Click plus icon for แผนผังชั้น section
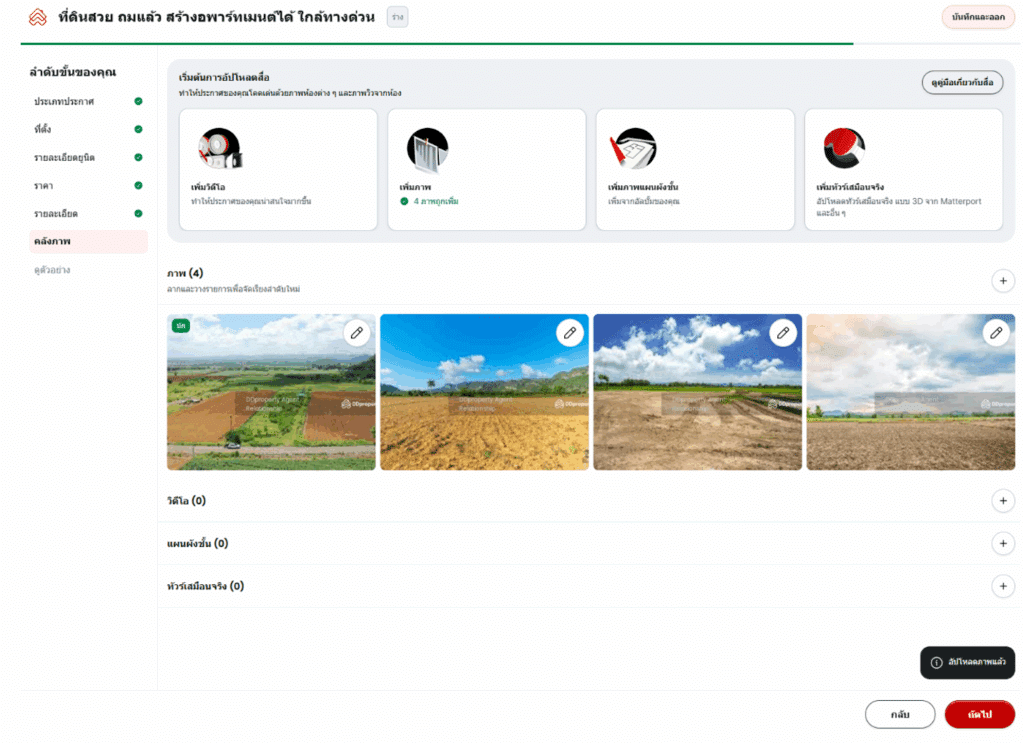Viewport: 1024px width, 743px height. click(1003, 543)
